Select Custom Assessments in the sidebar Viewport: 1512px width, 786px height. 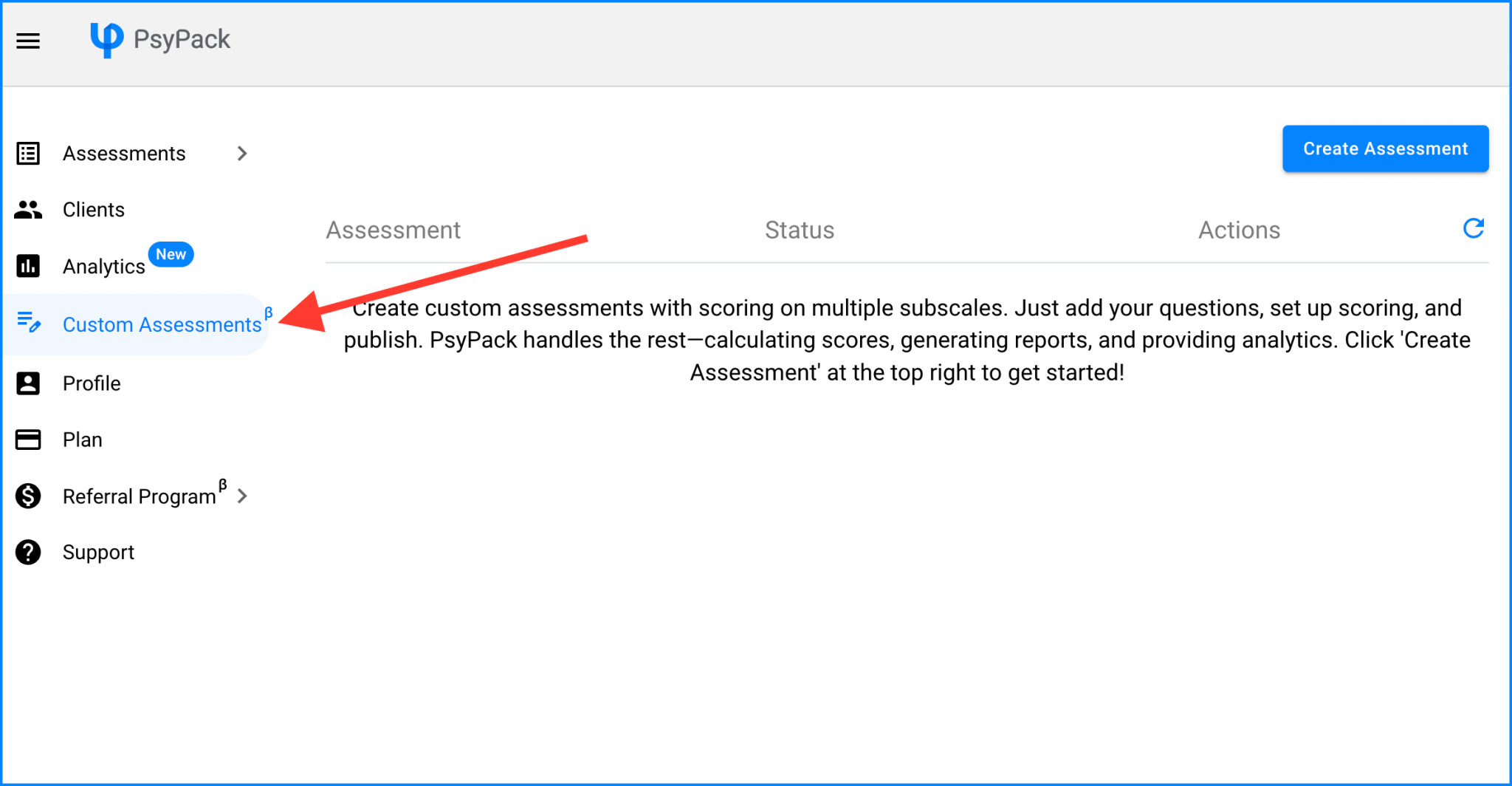[161, 324]
